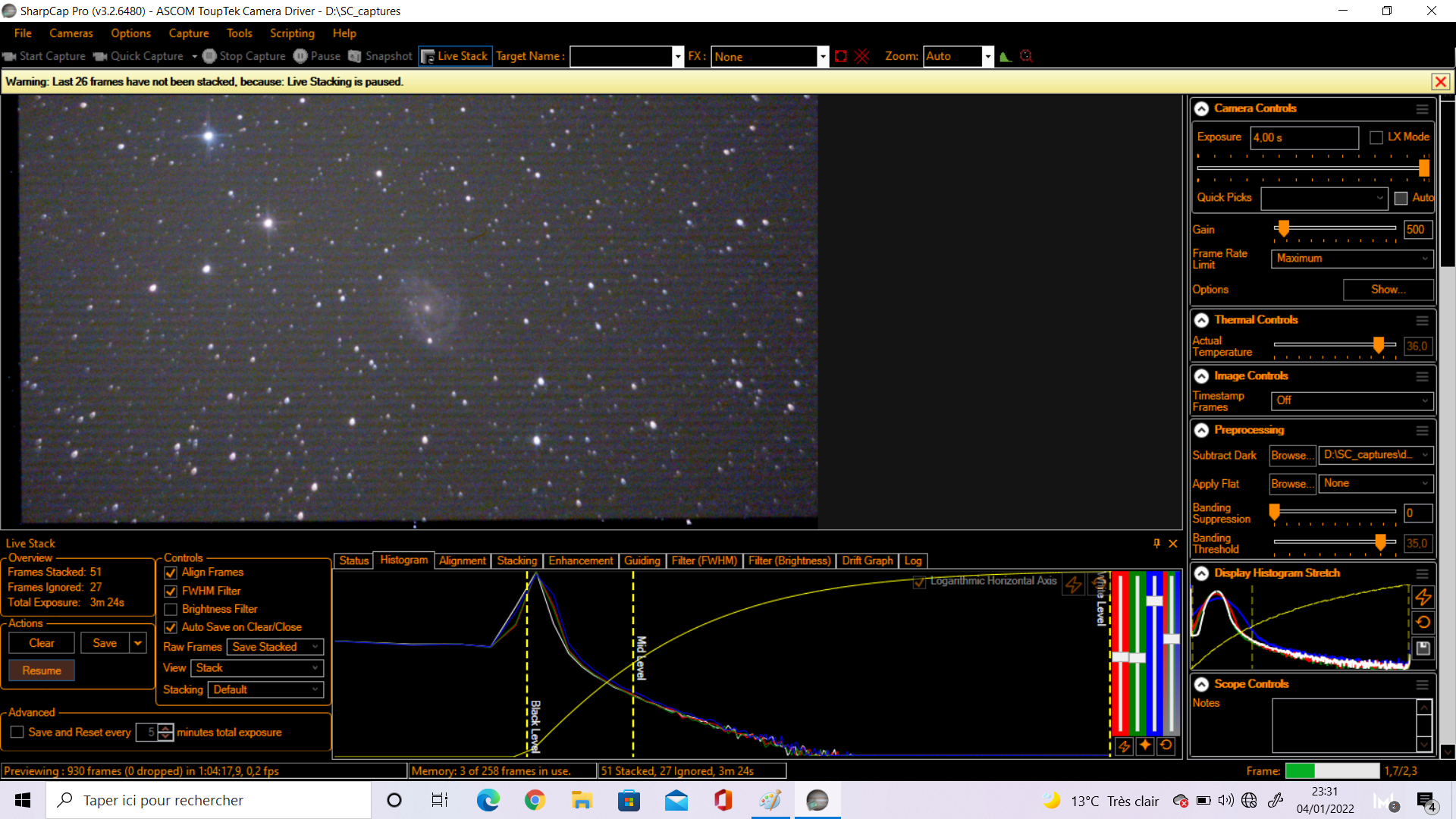Image resolution: width=1456 pixels, height=819 pixels.
Task: Click auto-stretch lightning icon in Display Histogram Stretch
Action: point(1423,597)
